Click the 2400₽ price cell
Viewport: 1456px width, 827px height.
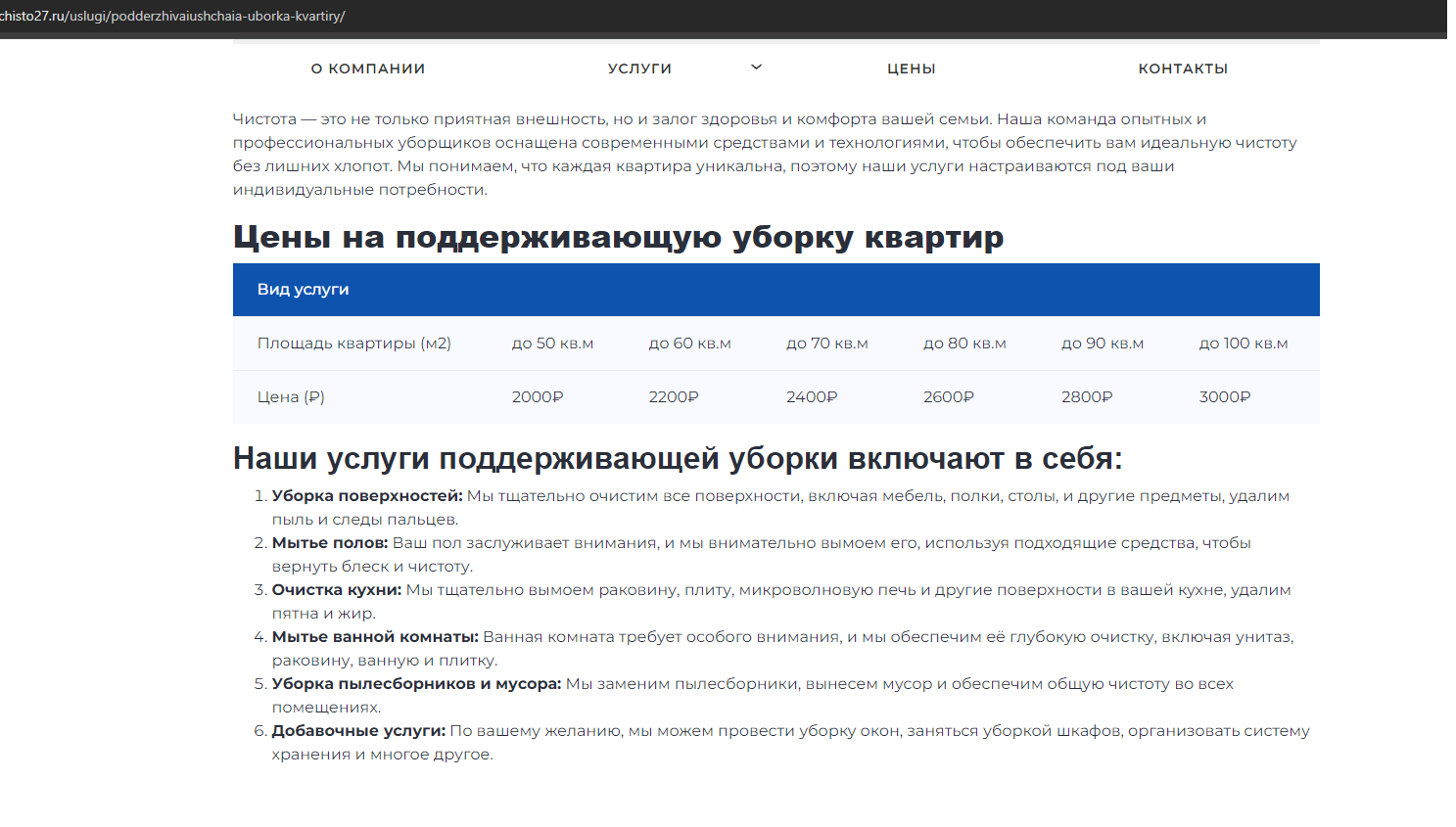[x=812, y=397]
